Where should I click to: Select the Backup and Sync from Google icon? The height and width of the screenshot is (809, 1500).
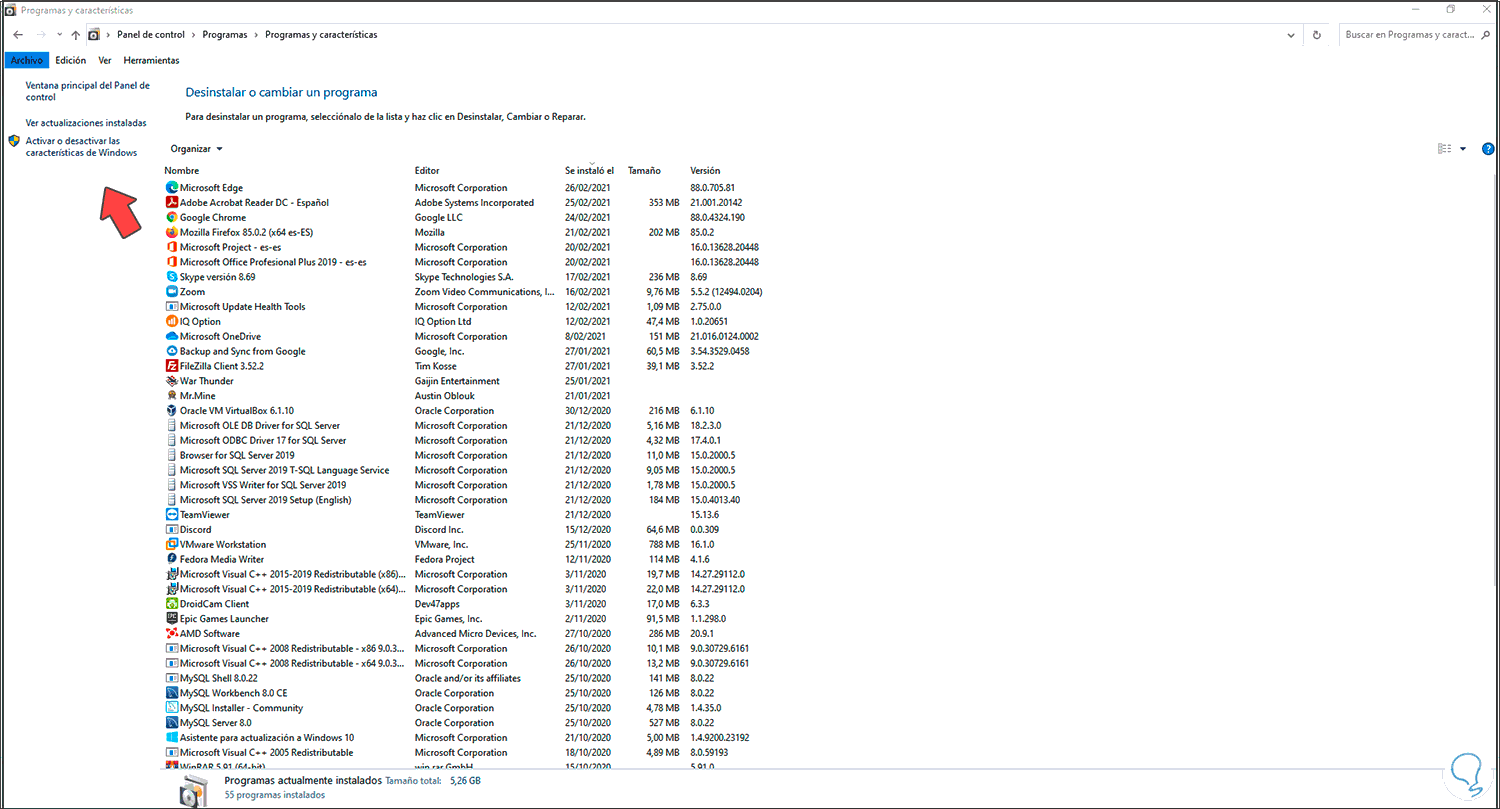pyautogui.click(x=172, y=351)
